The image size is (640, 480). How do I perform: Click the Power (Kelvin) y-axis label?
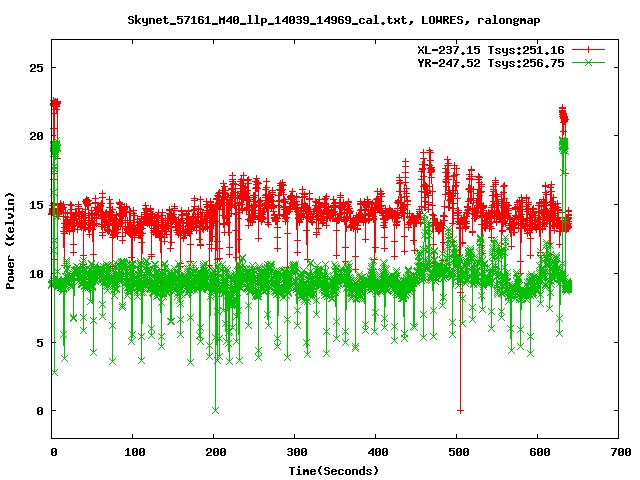tap(10, 241)
